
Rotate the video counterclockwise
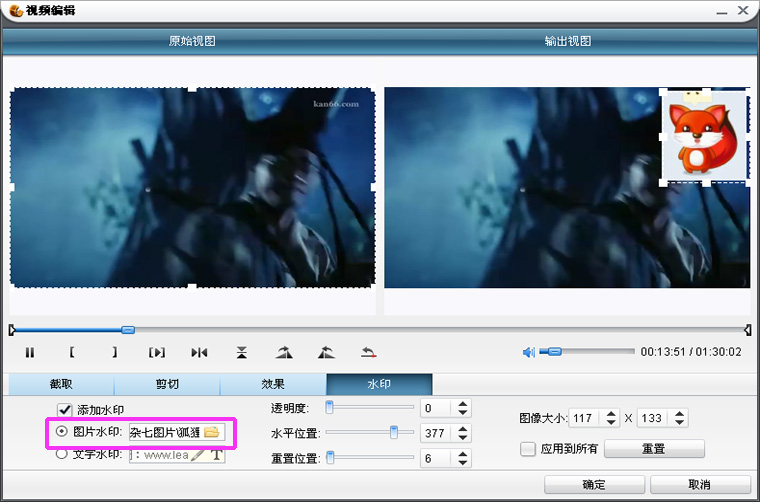point(326,352)
